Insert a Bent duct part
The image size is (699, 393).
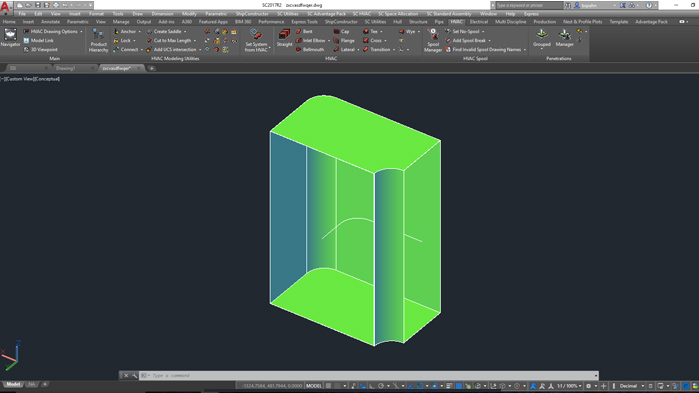click(304, 32)
